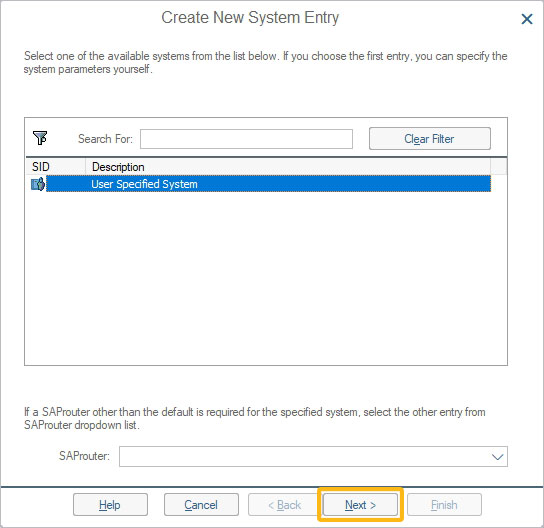
Task: Sort by the Description column header
Action: tap(288, 167)
